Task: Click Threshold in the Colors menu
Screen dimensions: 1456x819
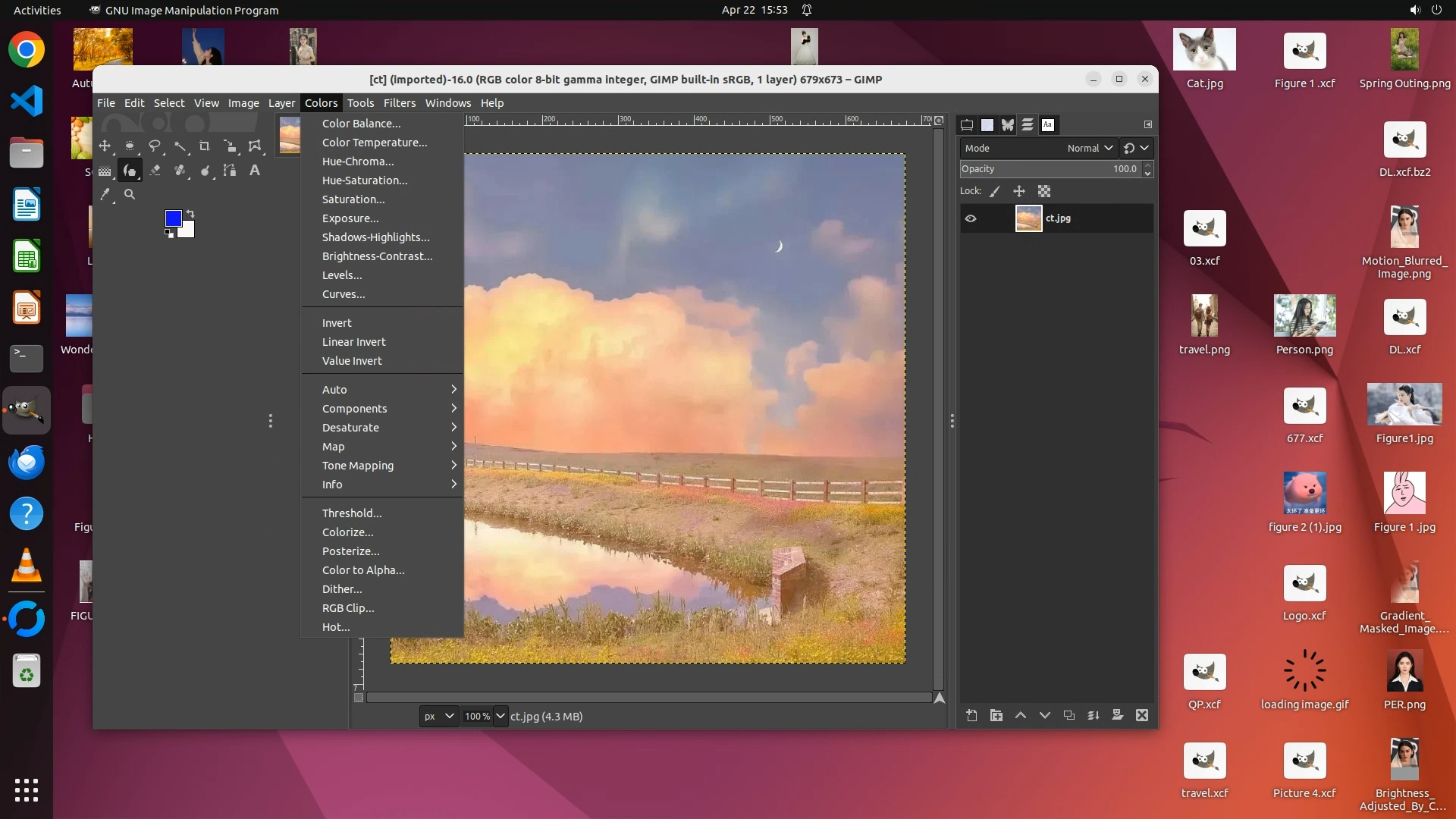Action: pos(351,513)
